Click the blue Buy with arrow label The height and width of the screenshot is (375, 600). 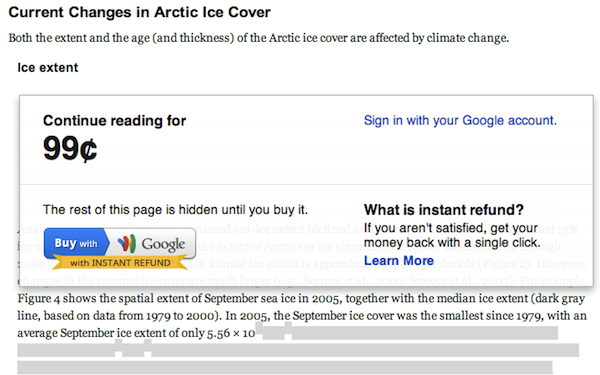point(77,243)
